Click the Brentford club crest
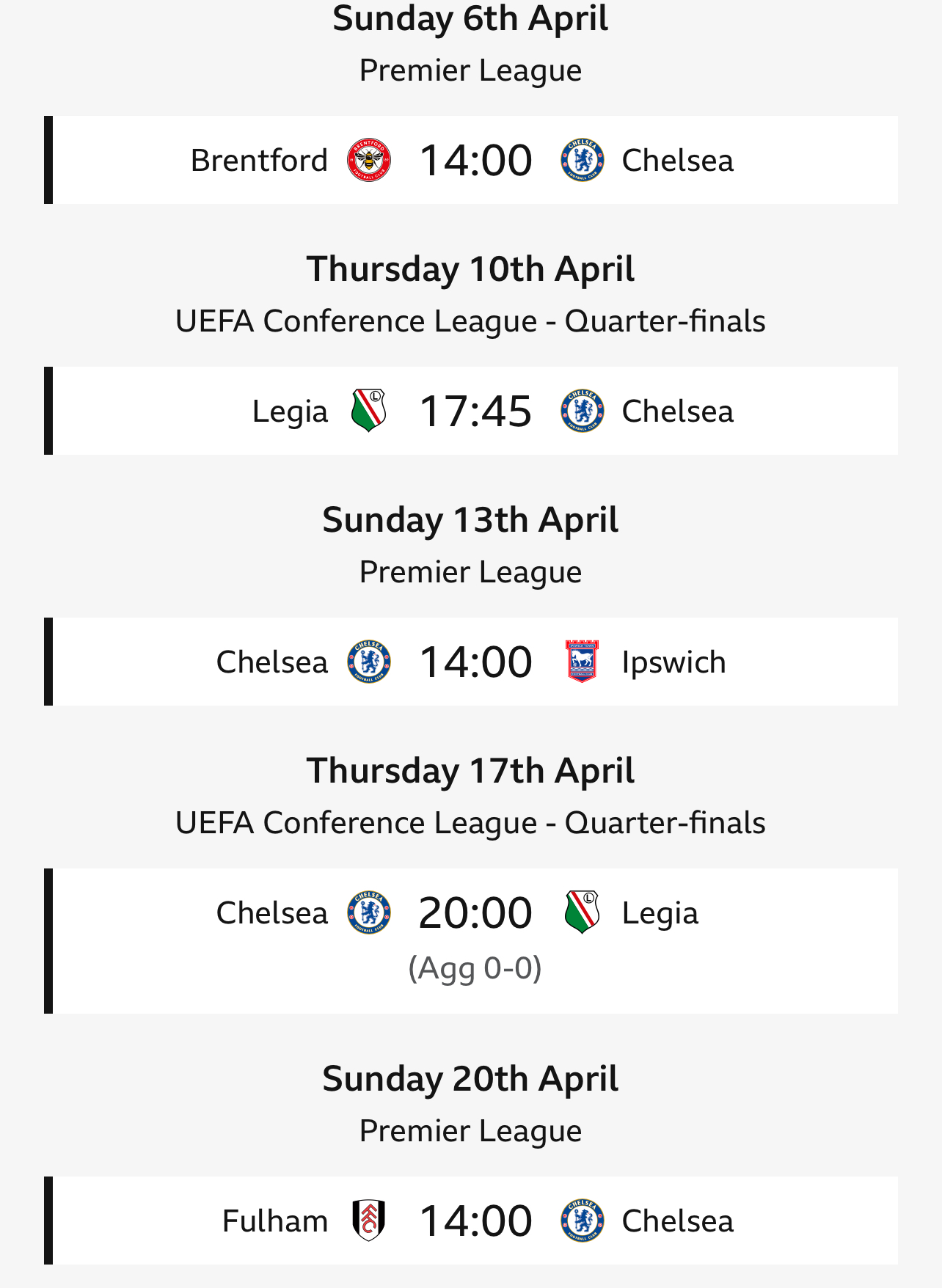 point(369,160)
